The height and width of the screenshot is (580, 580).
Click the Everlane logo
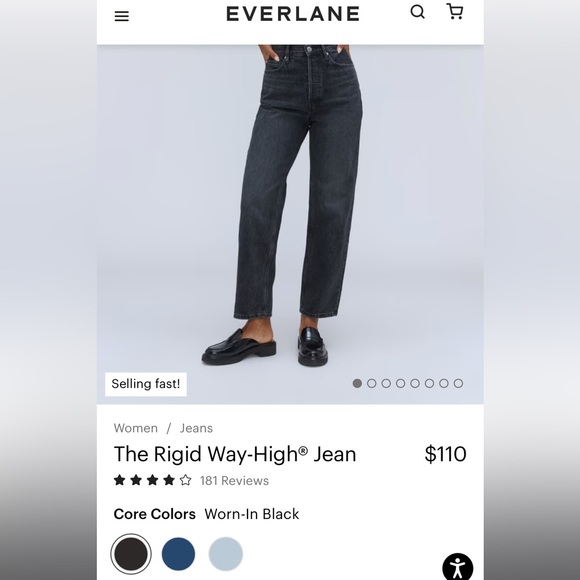(x=293, y=14)
